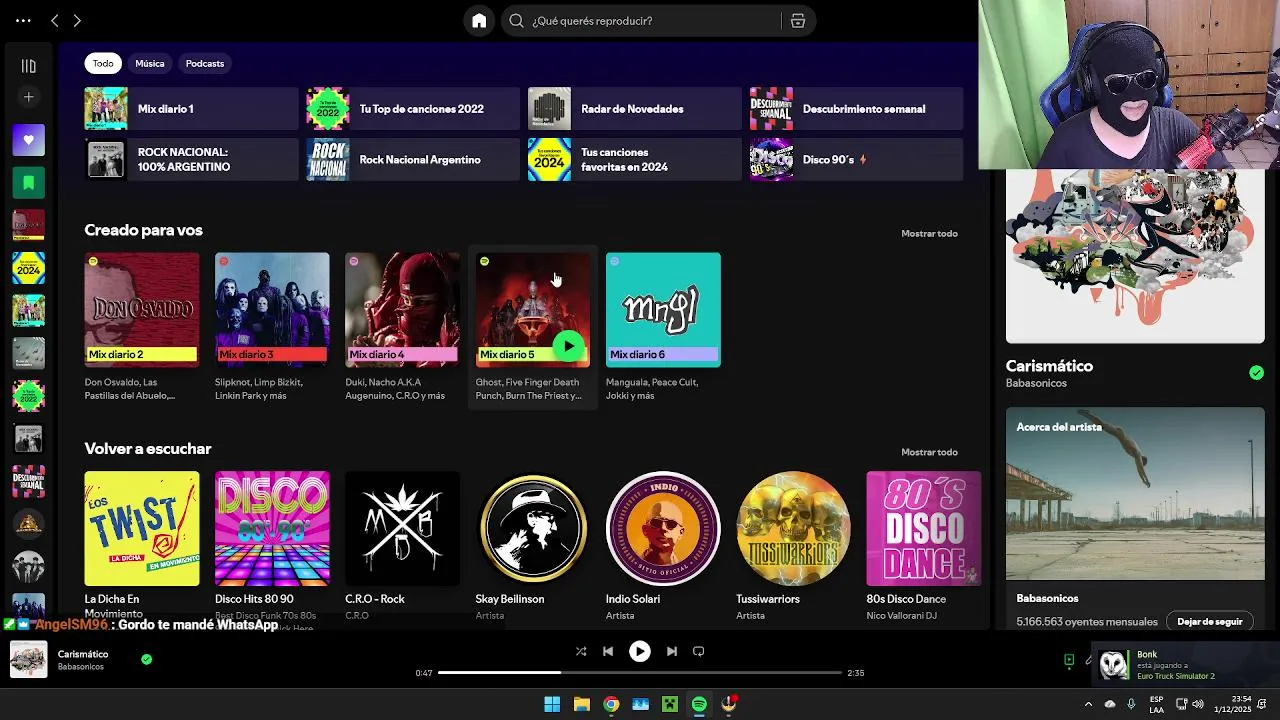Click the play button in player bar
This screenshot has width=1280, height=720.
(x=639, y=651)
